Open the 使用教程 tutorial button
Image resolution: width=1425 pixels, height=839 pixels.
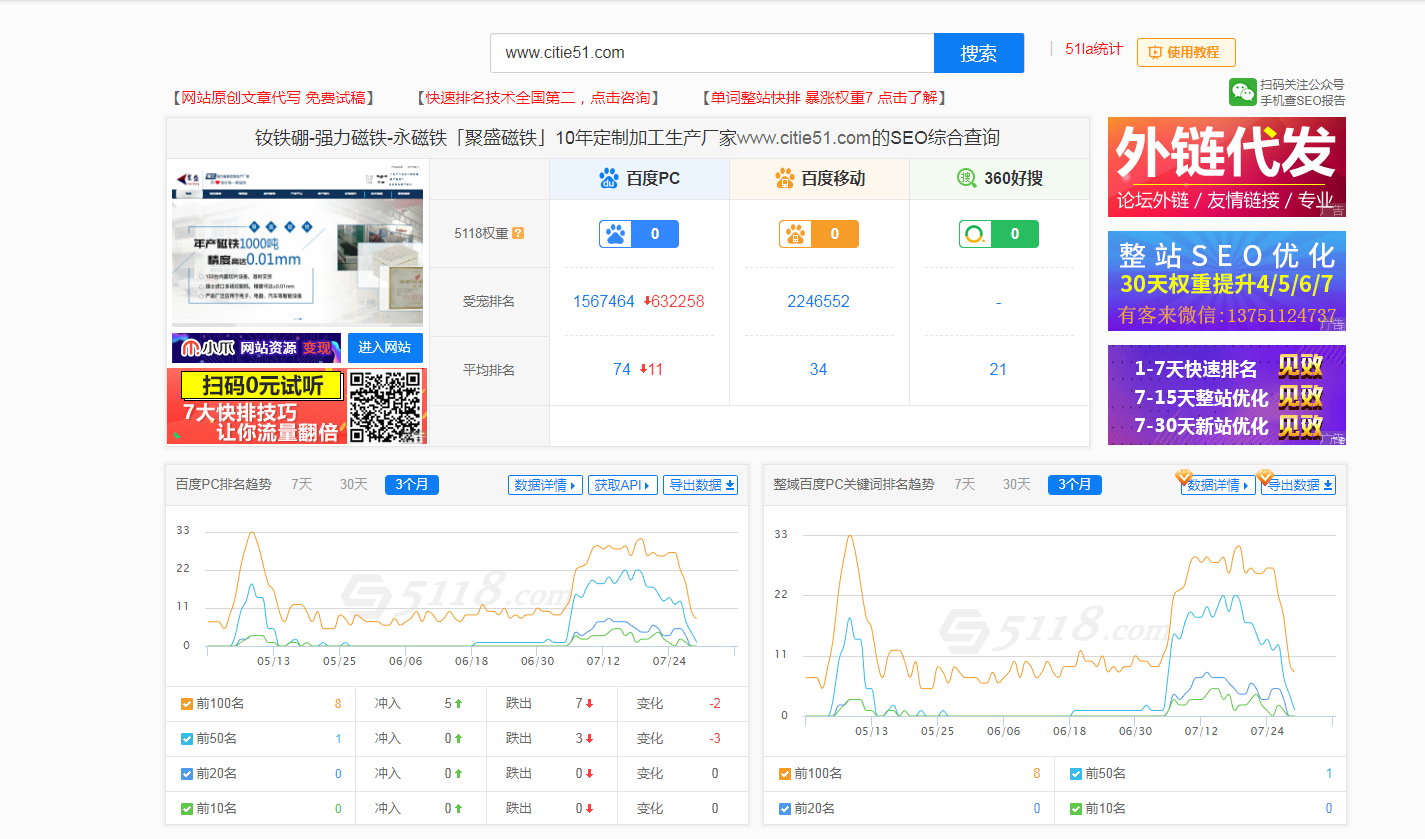tap(1186, 52)
